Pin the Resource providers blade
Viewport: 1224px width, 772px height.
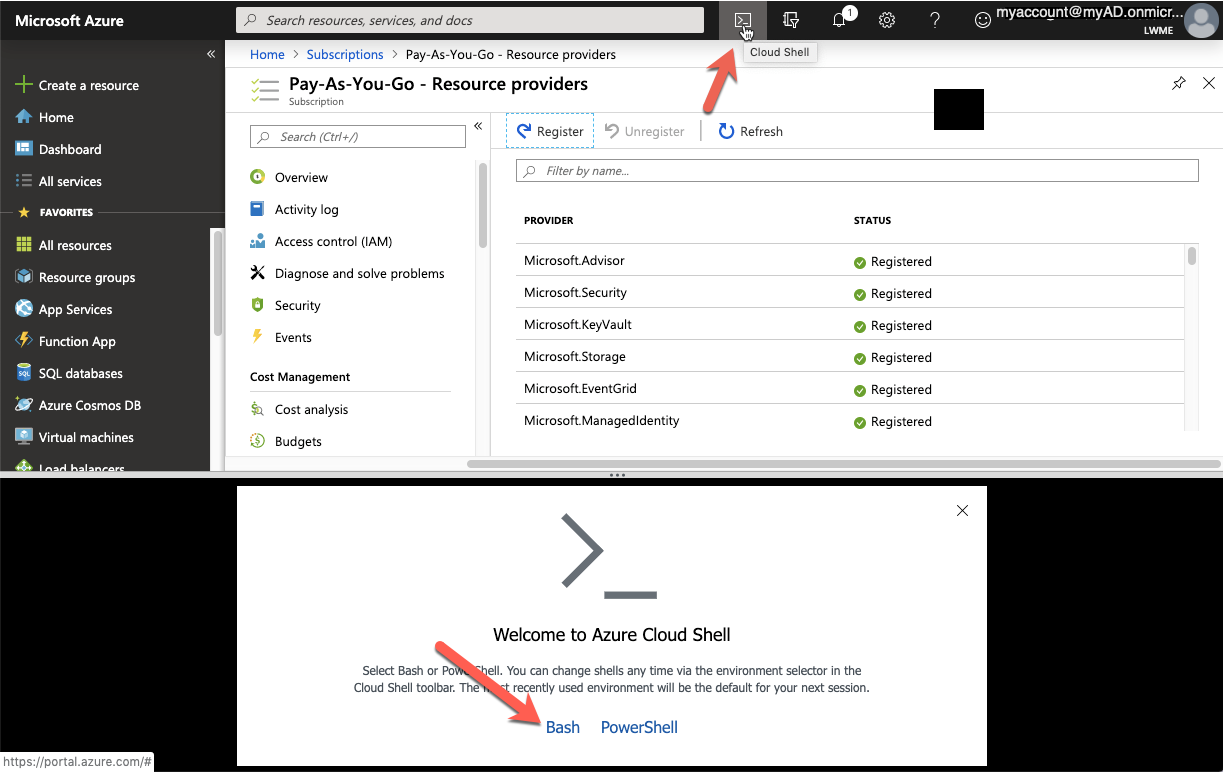coord(1179,83)
